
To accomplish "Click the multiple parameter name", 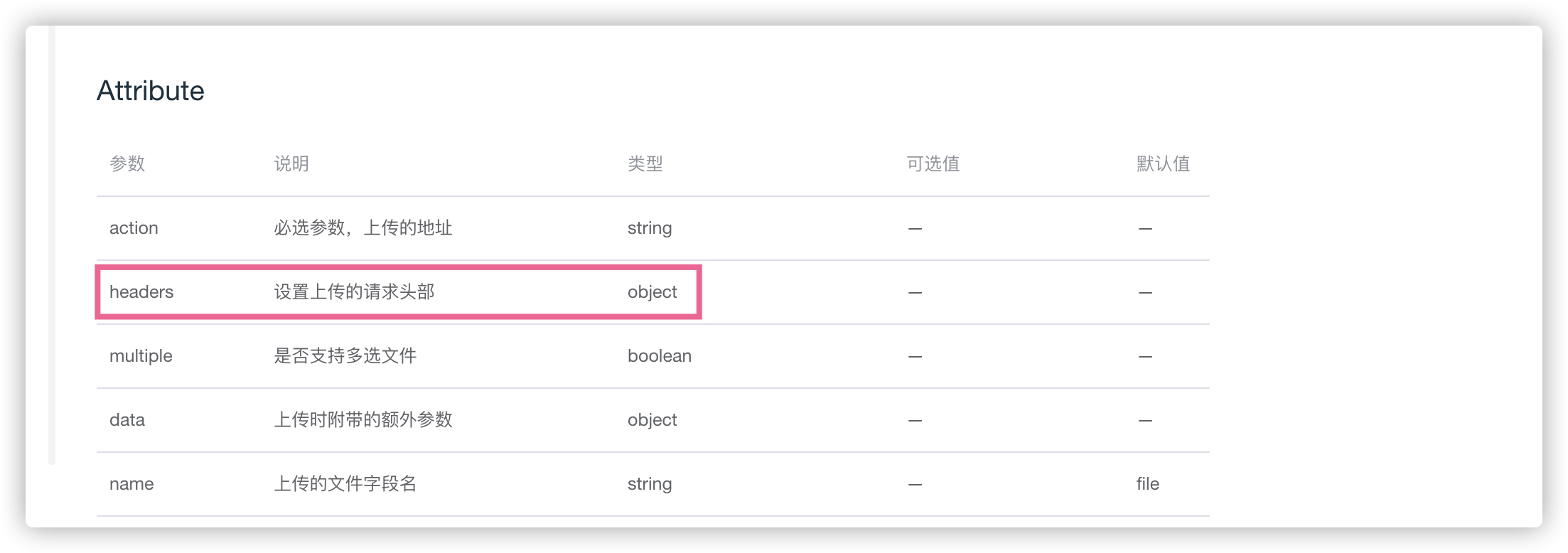I will (141, 356).
